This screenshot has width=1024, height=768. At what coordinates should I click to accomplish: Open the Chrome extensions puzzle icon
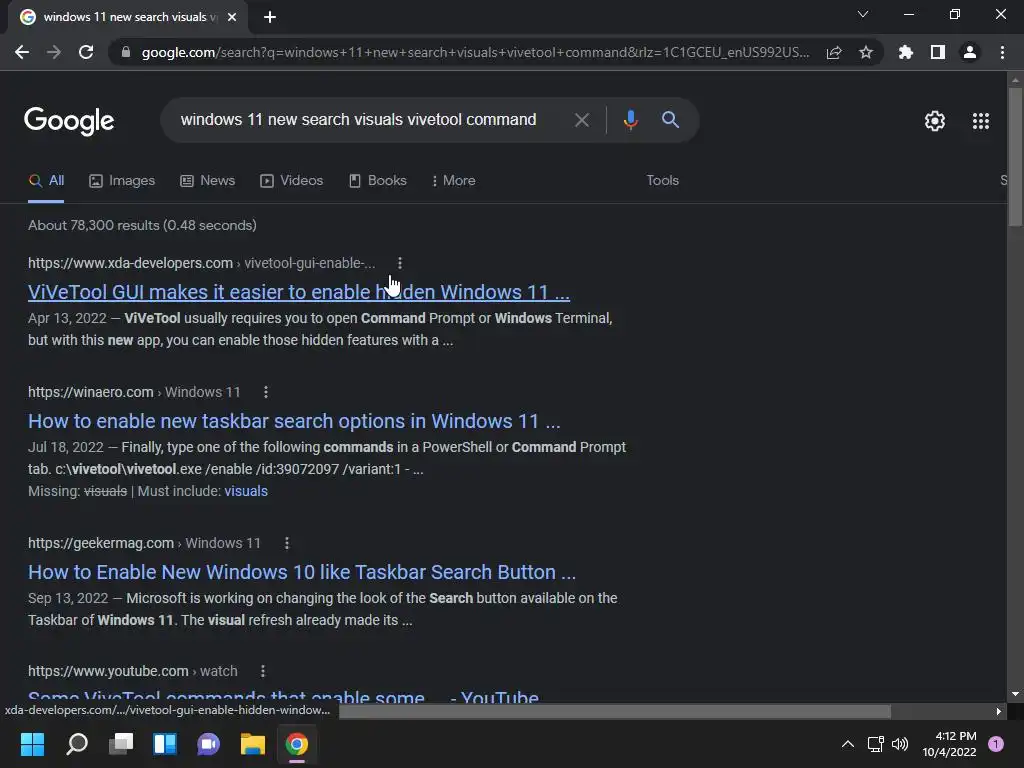point(906,52)
